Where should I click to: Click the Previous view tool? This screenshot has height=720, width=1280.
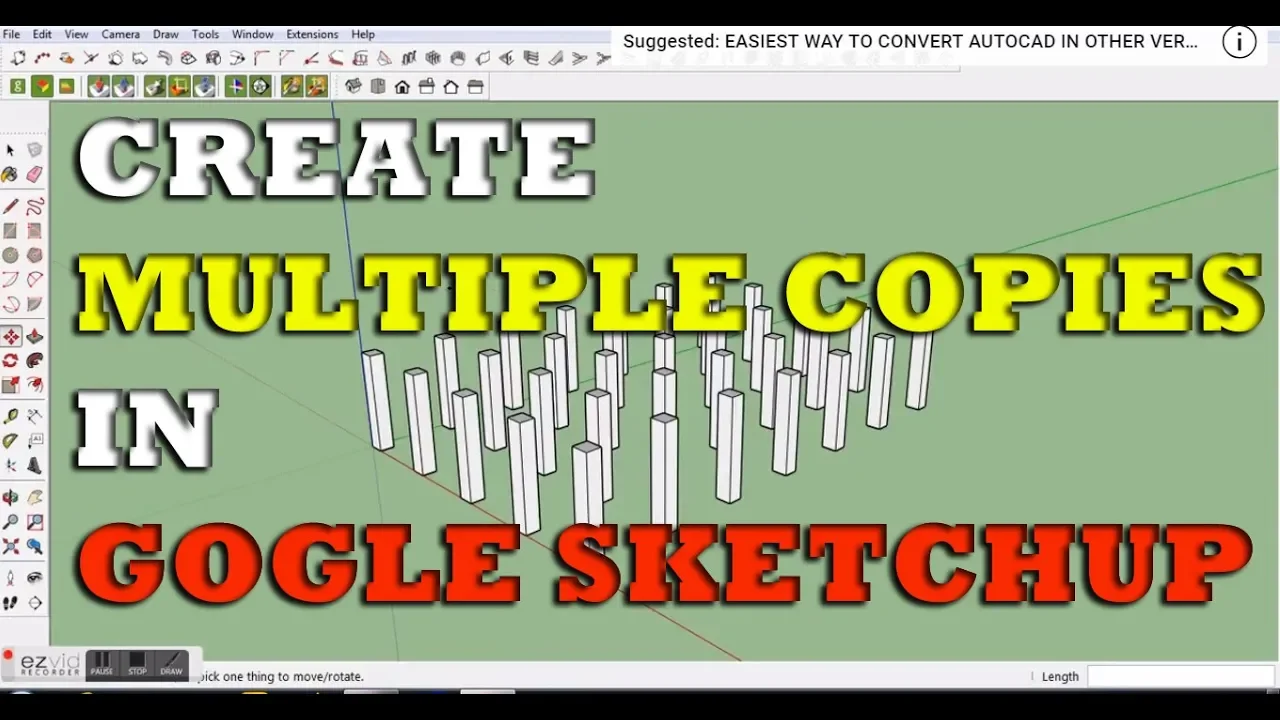click(x=35, y=547)
